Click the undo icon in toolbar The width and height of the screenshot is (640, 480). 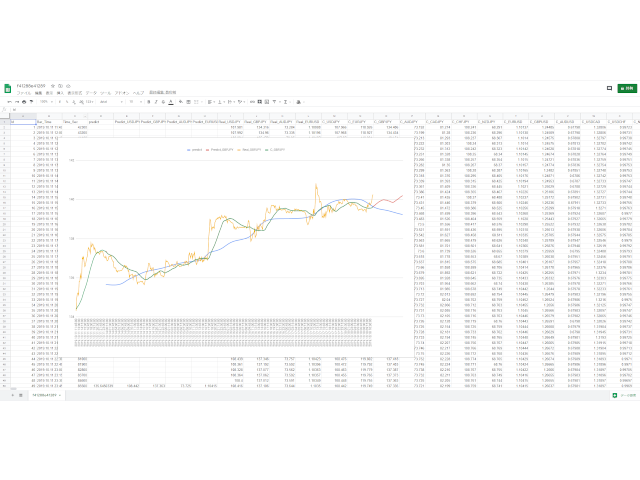pos(9,102)
